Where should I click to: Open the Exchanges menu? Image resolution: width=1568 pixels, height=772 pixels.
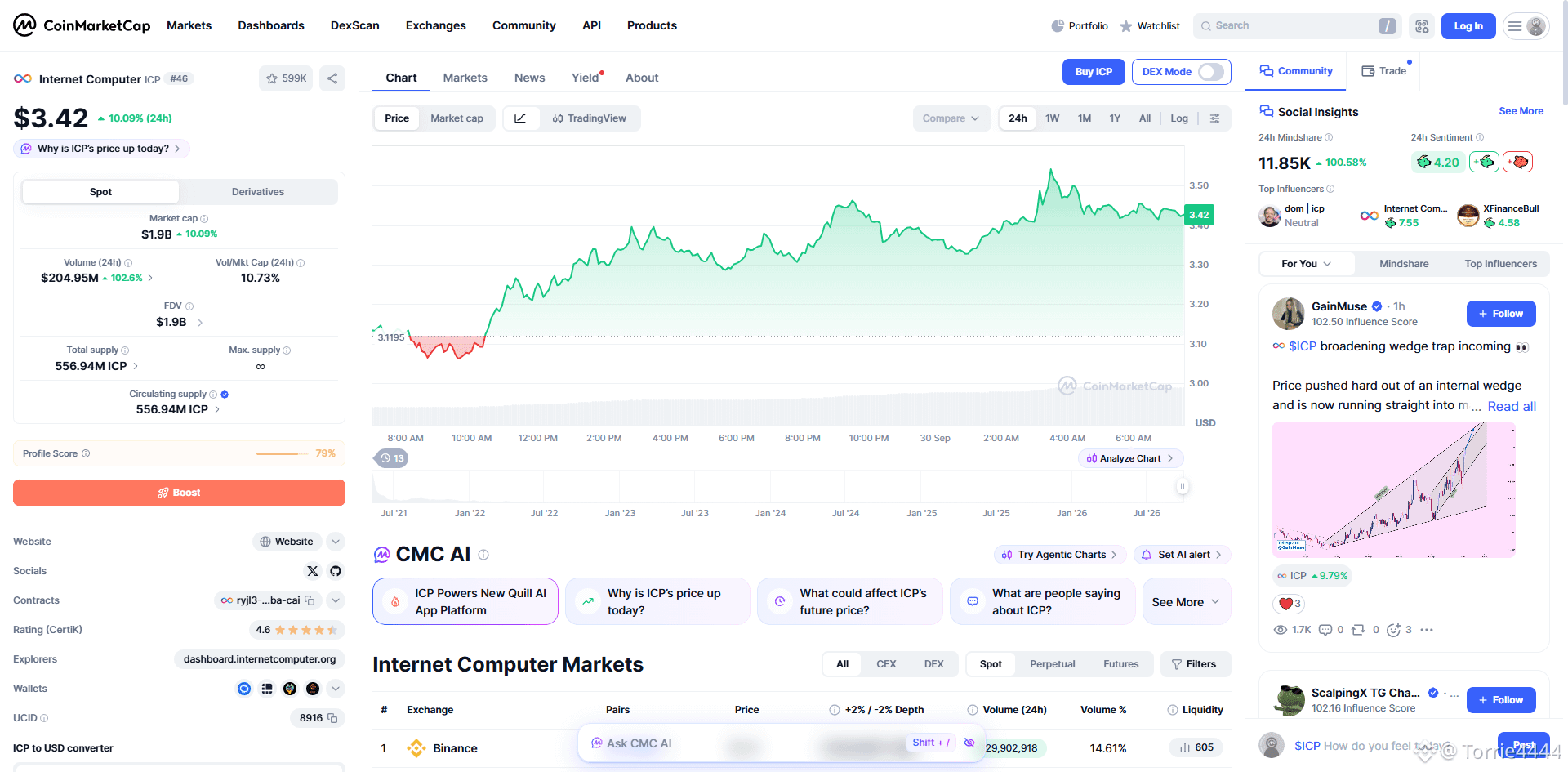coord(435,25)
